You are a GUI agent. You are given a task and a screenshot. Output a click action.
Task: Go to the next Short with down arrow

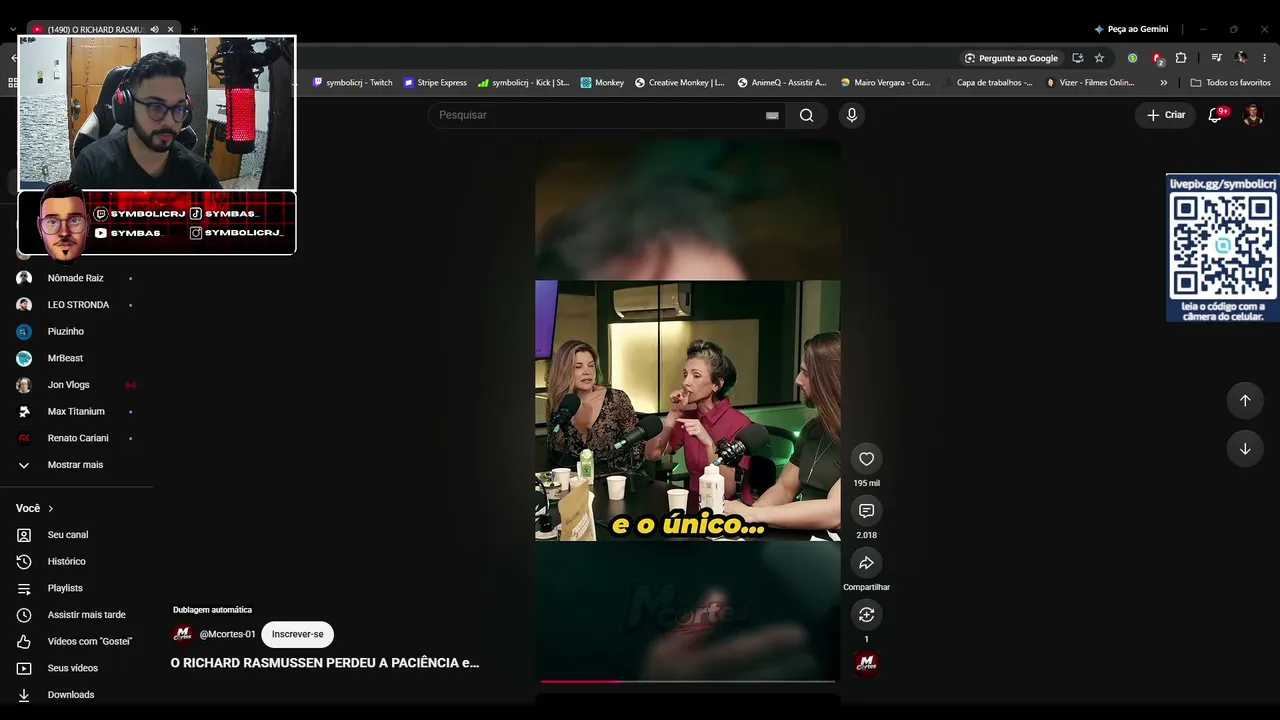coord(1245,449)
